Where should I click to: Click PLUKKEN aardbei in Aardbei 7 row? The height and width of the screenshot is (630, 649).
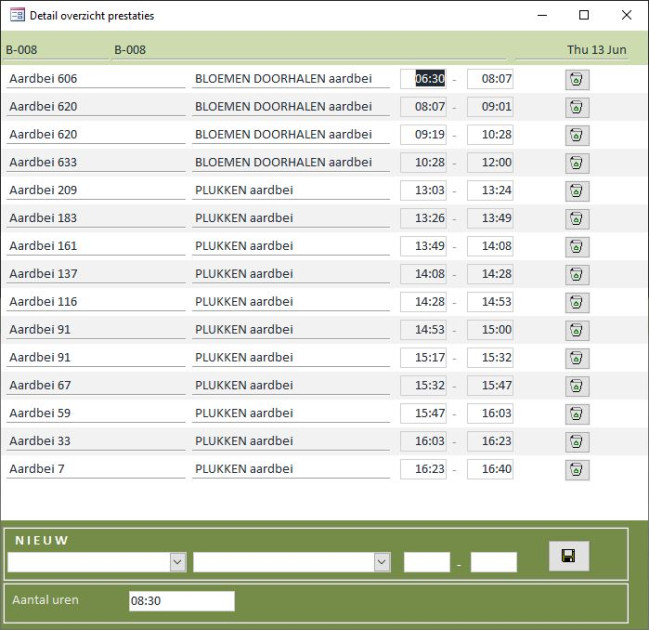(x=291, y=469)
